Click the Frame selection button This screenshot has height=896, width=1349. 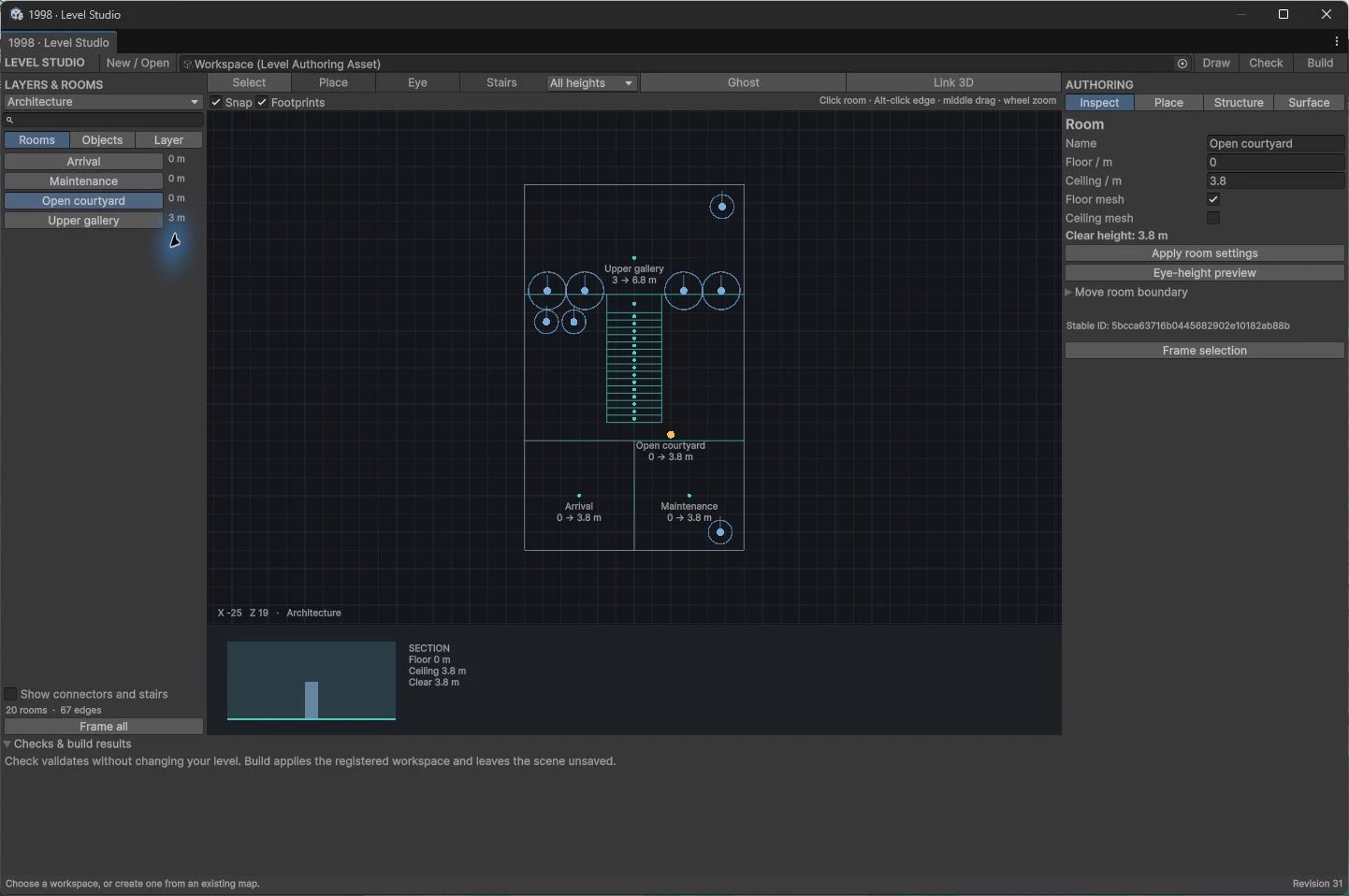coord(1204,351)
